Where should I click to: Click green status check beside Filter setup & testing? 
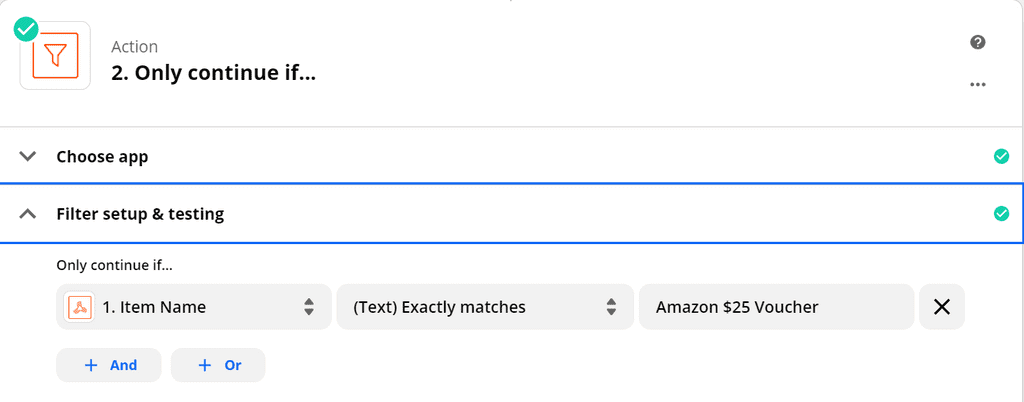pos(1001,214)
